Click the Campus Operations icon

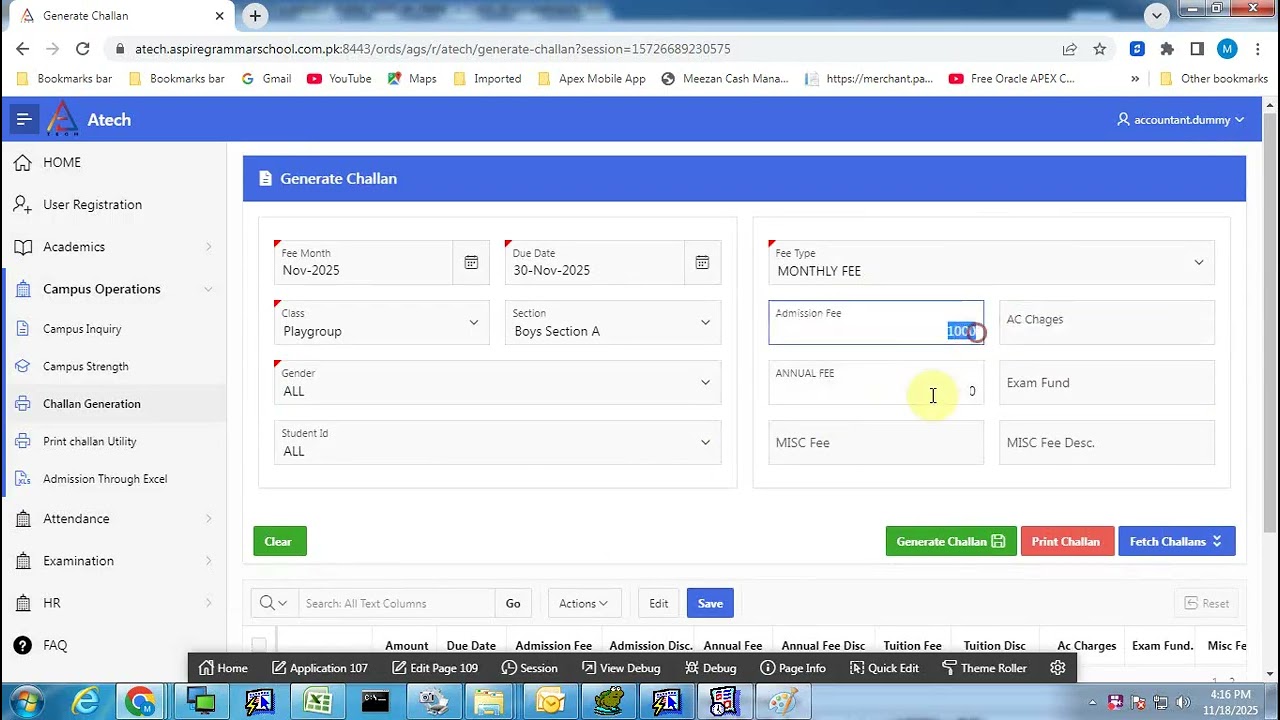coord(22,289)
